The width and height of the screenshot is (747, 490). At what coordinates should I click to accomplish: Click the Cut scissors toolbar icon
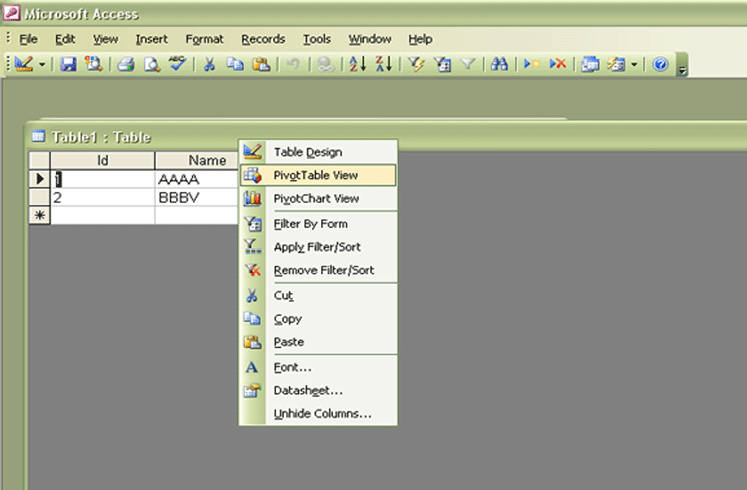pyautogui.click(x=209, y=64)
